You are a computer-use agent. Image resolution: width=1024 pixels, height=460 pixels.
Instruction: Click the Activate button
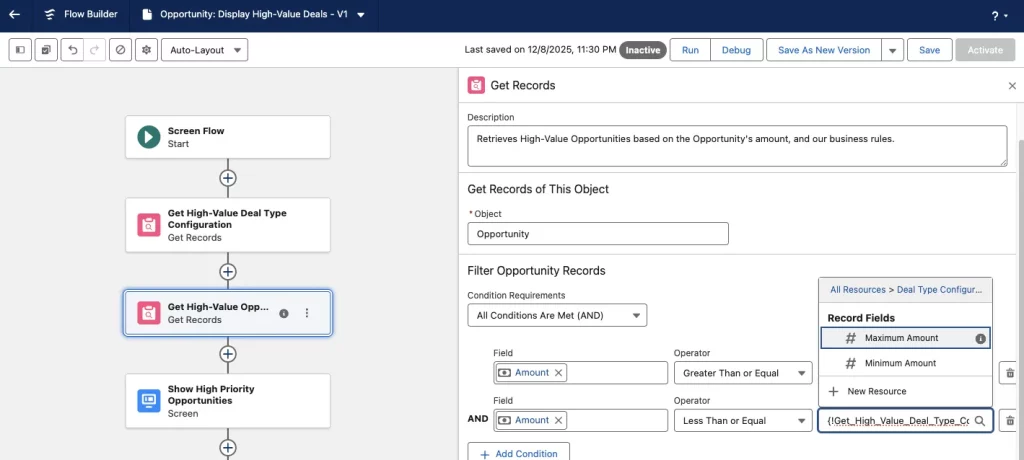[x=985, y=50]
